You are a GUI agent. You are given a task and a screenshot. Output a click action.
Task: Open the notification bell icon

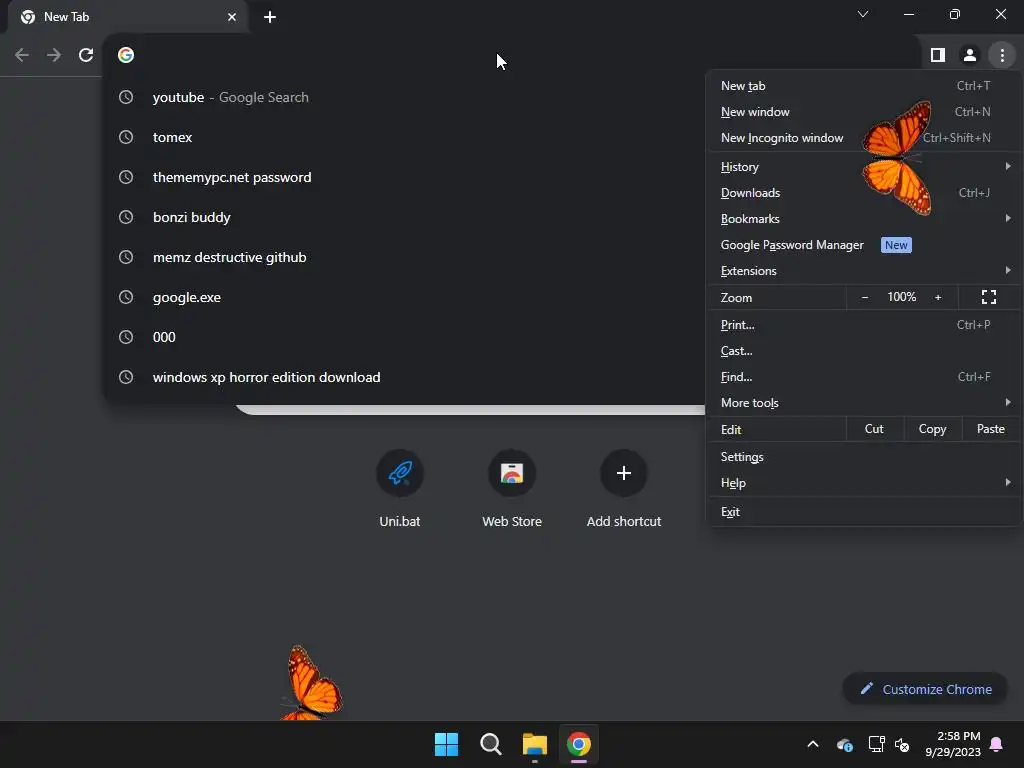tap(997, 744)
